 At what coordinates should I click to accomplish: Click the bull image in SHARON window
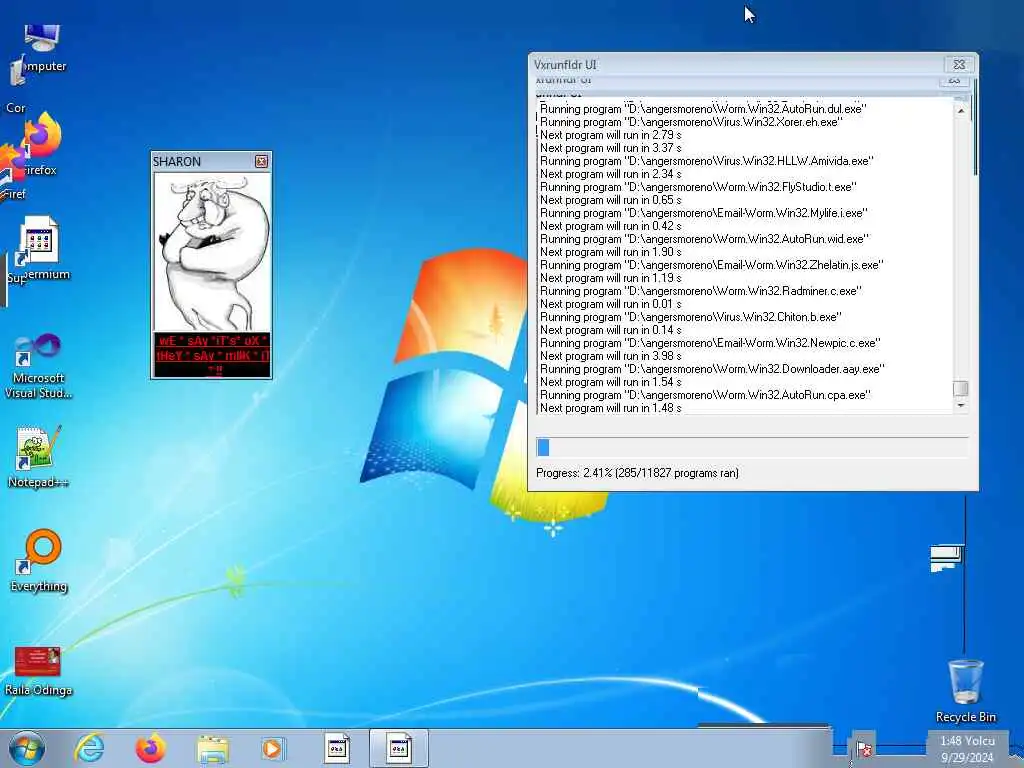[211, 252]
